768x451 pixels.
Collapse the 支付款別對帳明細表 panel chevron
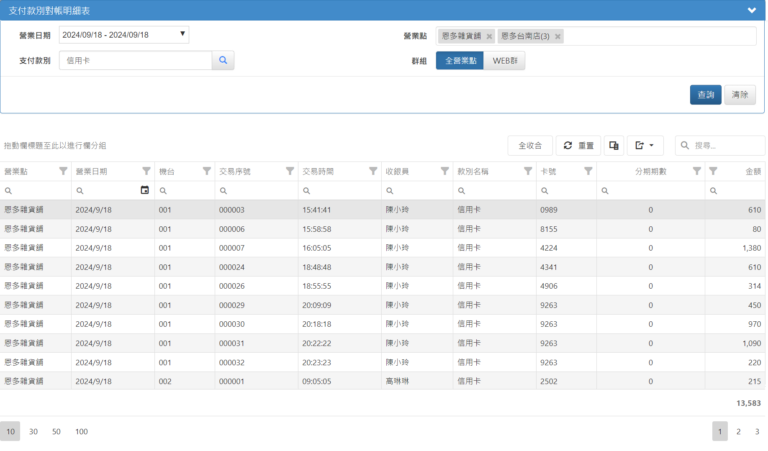(751, 10)
